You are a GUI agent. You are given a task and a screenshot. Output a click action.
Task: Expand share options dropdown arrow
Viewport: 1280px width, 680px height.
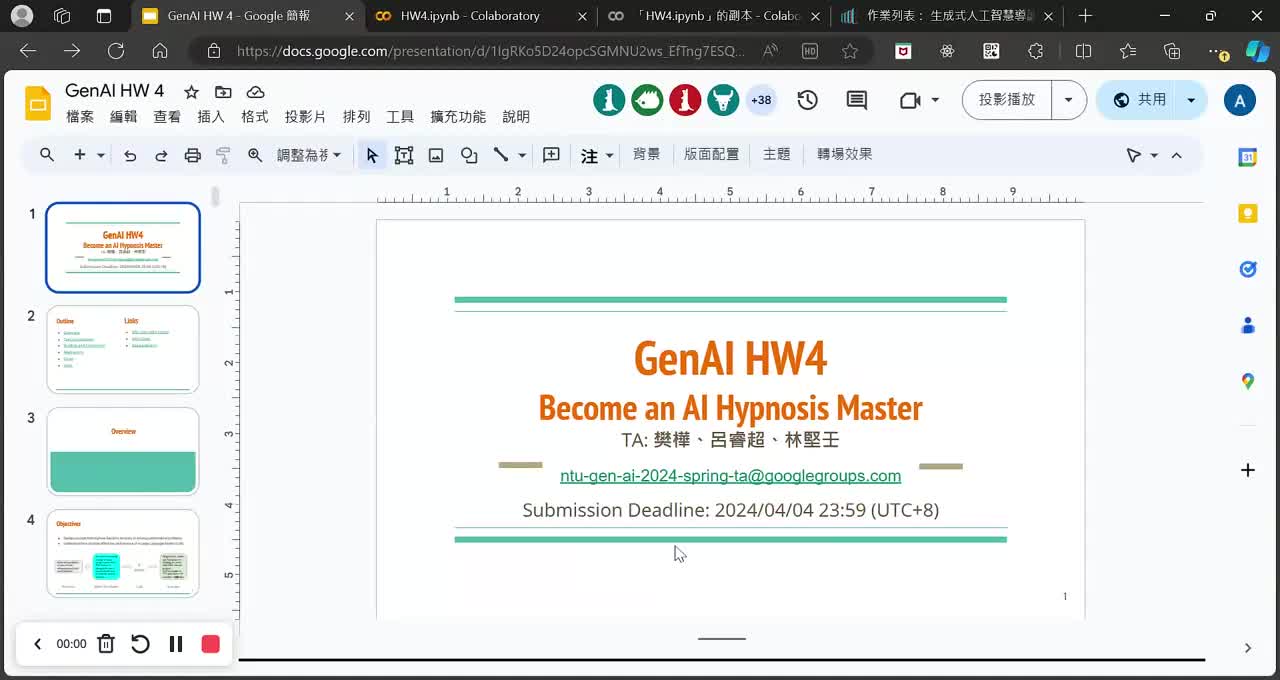1191,100
